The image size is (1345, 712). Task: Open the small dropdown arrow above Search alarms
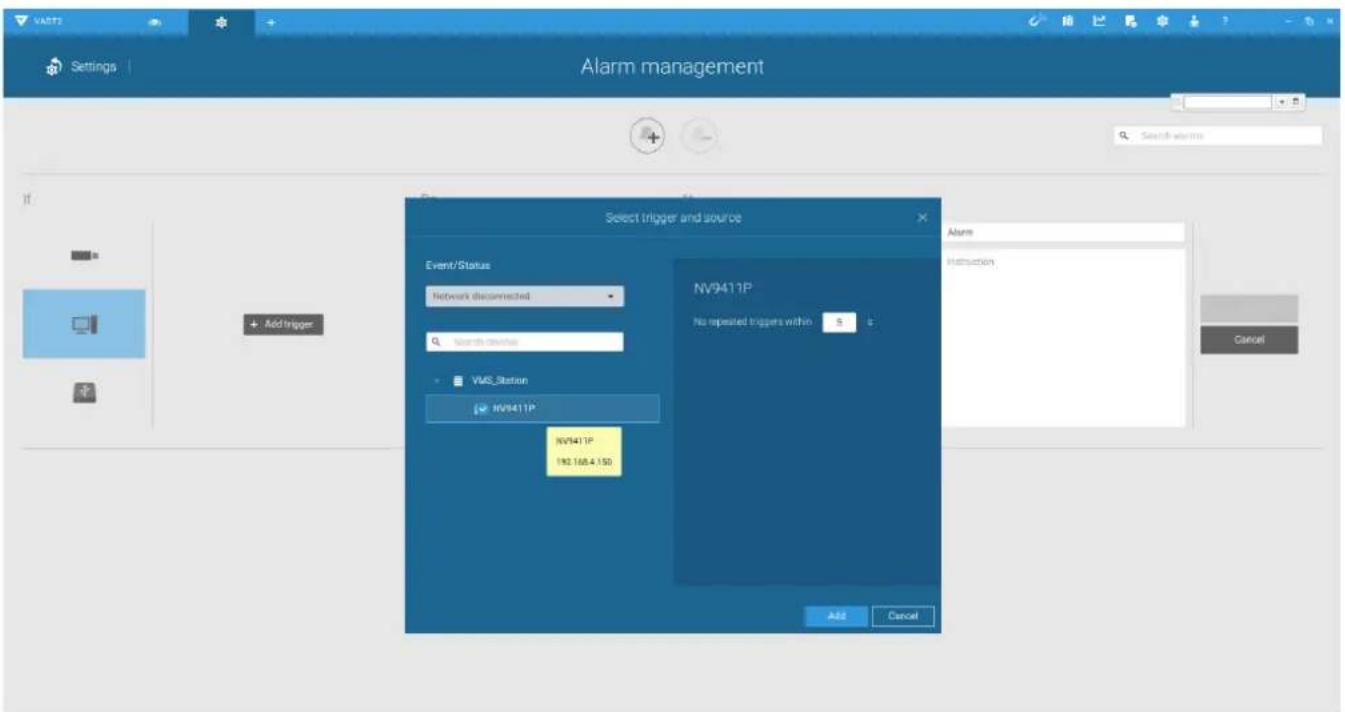1280,102
